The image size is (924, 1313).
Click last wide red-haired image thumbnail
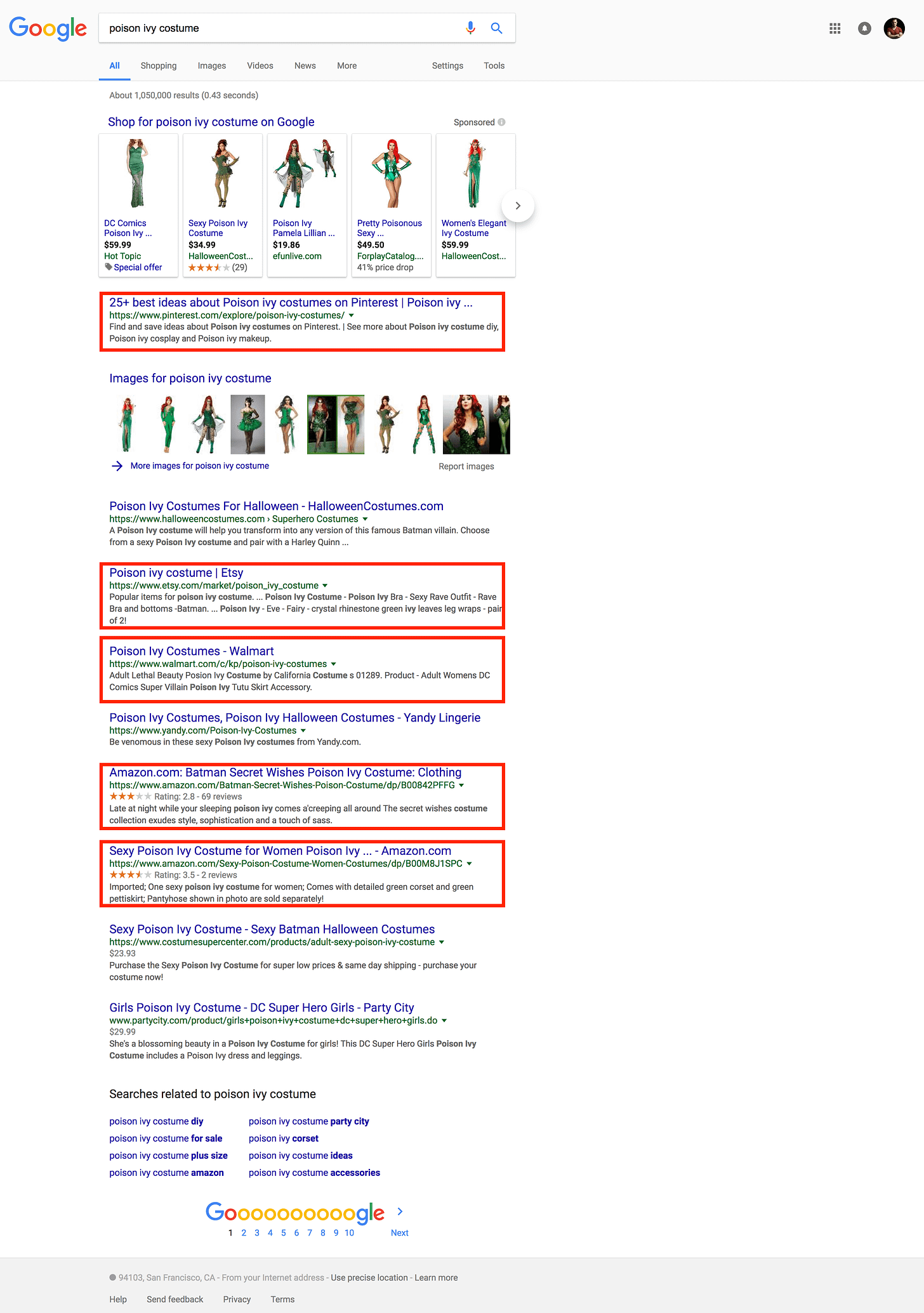[x=476, y=425]
